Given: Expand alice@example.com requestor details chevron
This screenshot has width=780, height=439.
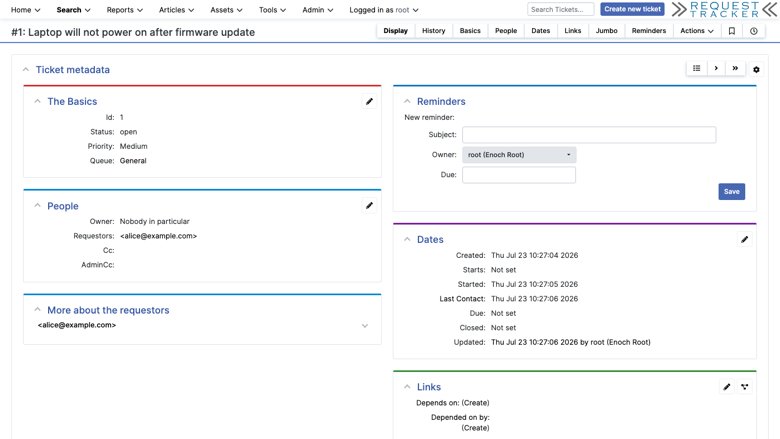Looking at the screenshot, I should pos(365,326).
